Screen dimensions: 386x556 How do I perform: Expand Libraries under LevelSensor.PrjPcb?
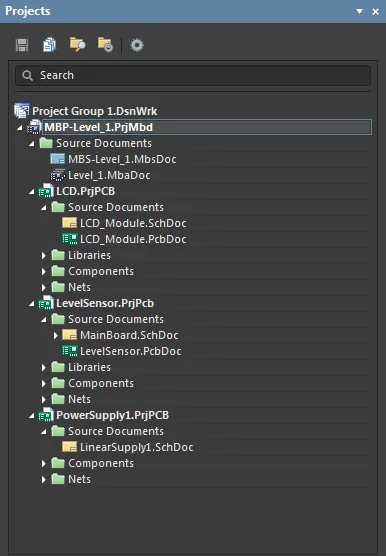pyautogui.click(x=44, y=367)
